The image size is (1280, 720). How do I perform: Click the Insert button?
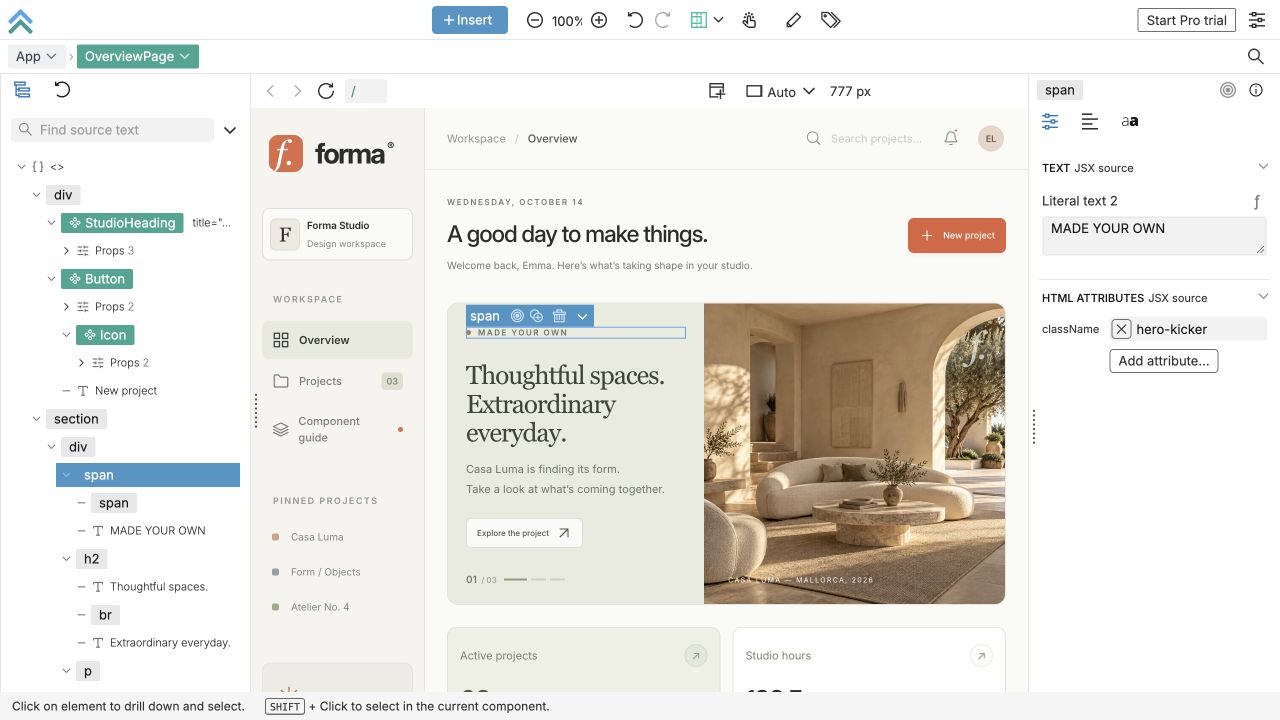[470, 20]
